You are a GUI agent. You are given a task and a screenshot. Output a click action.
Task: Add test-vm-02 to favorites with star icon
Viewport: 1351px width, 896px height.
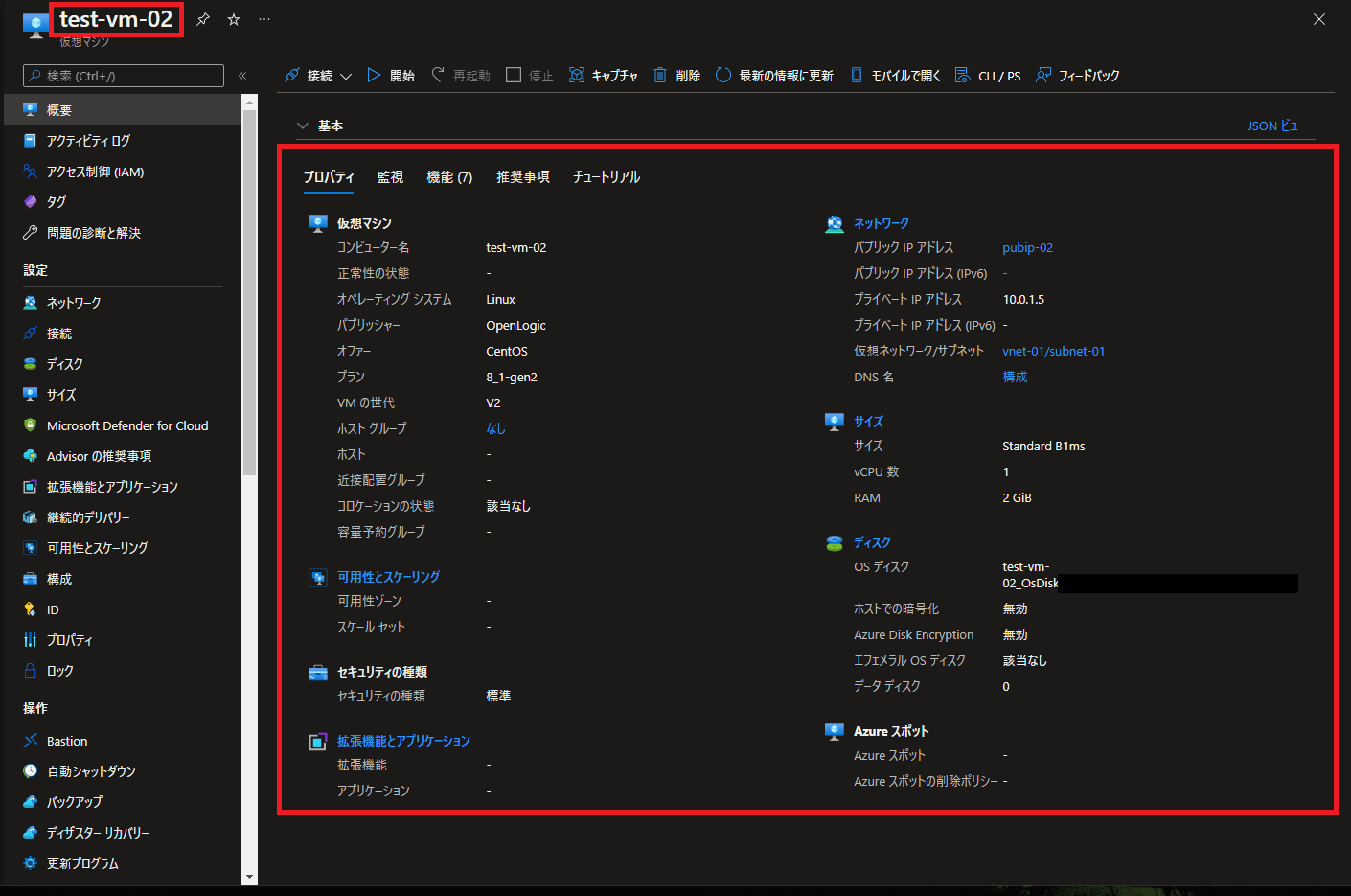pyautogui.click(x=234, y=19)
